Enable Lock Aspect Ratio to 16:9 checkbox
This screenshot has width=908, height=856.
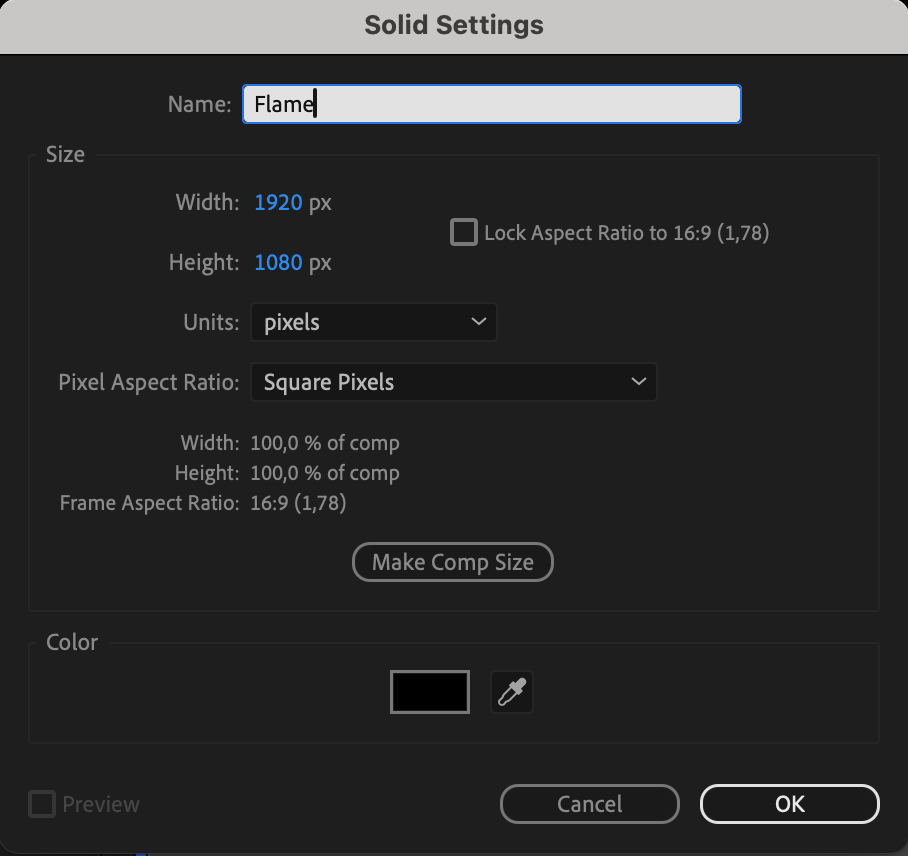pyautogui.click(x=464, y=233)
